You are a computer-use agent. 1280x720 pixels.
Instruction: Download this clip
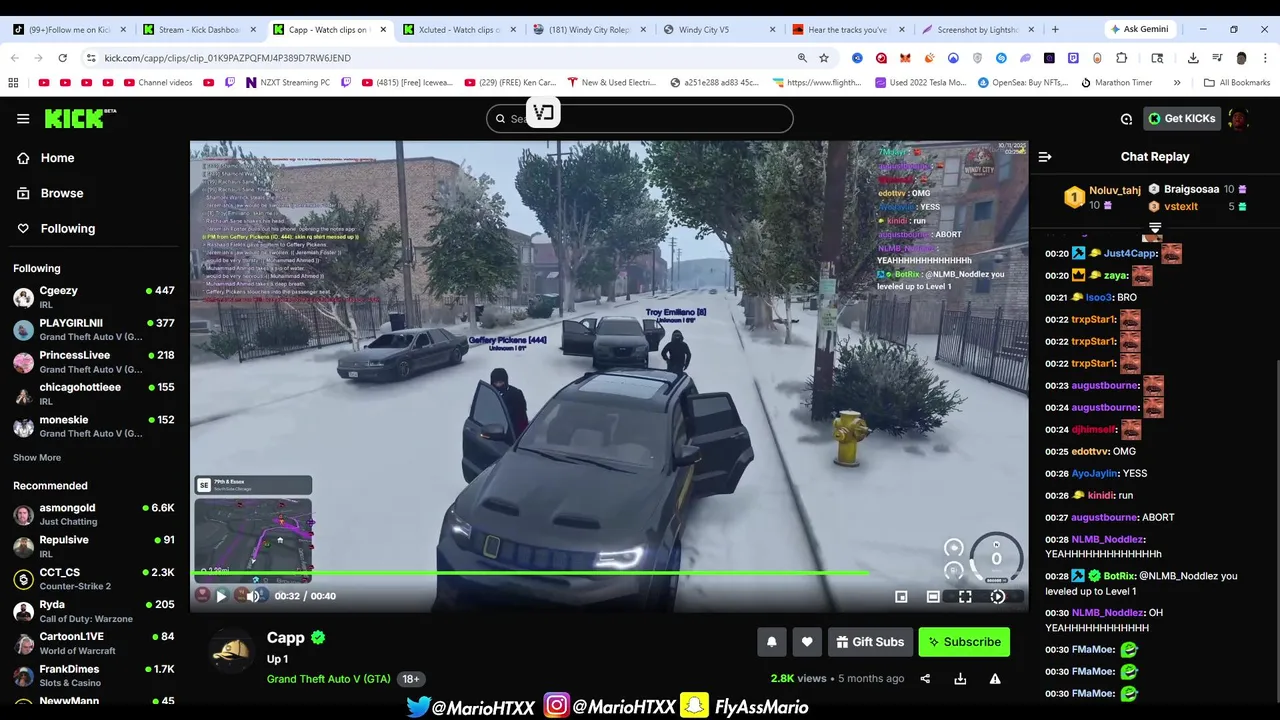pyautogui.click(x=960, y=679)
